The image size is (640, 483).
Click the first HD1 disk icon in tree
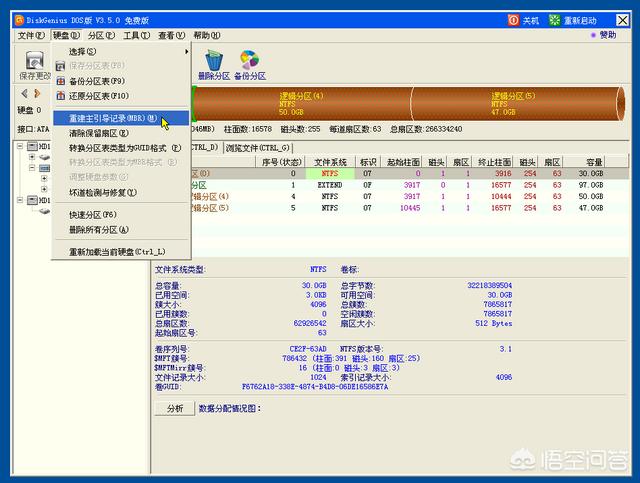pos(33,146)
